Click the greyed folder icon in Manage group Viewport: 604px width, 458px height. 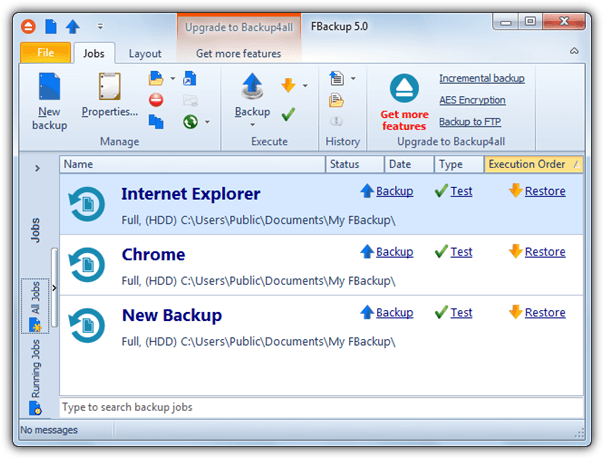[190, 100]
